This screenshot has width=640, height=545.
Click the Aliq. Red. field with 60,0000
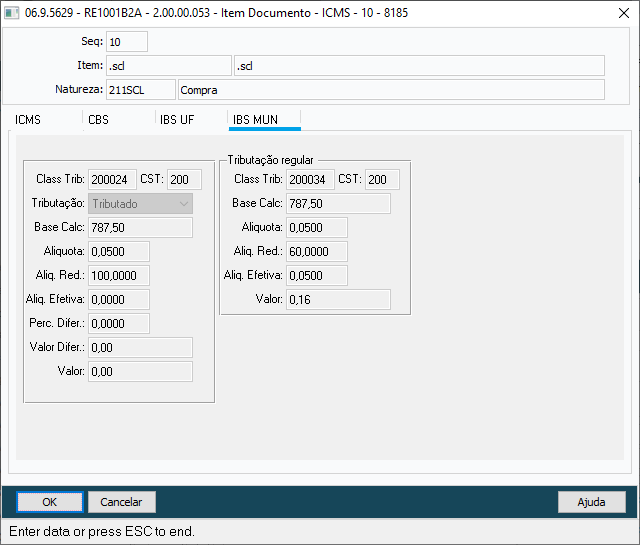317,251
